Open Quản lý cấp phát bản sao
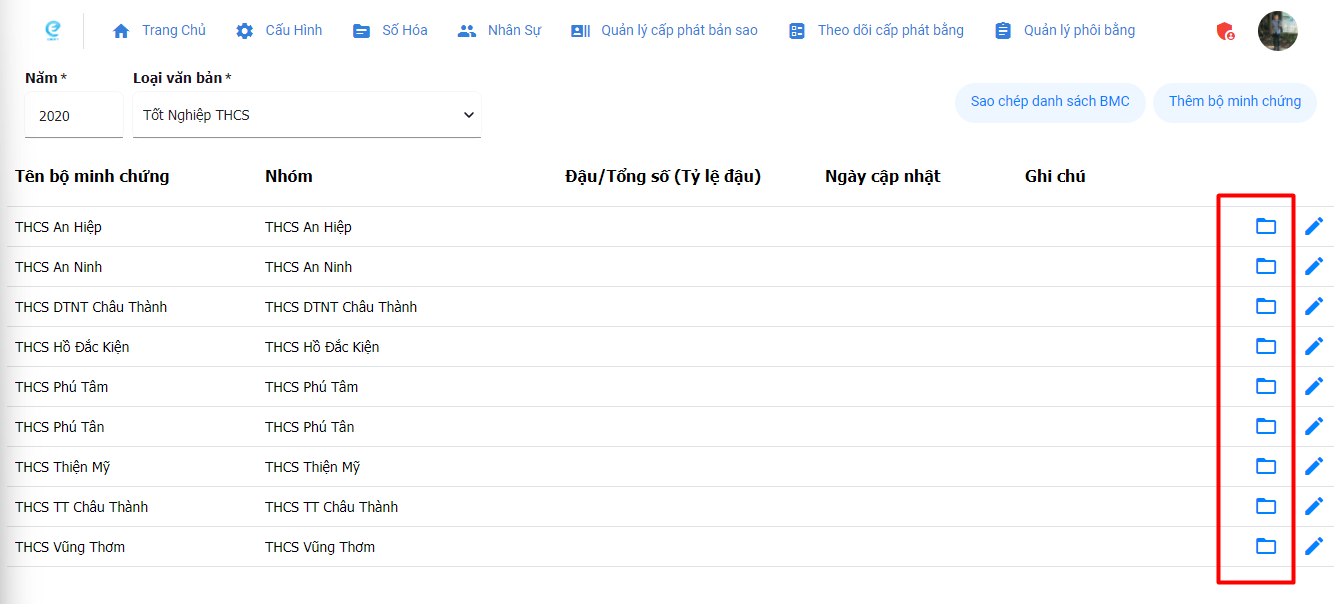Screen dimensions: 1339x604 click(x=664, y=31)
